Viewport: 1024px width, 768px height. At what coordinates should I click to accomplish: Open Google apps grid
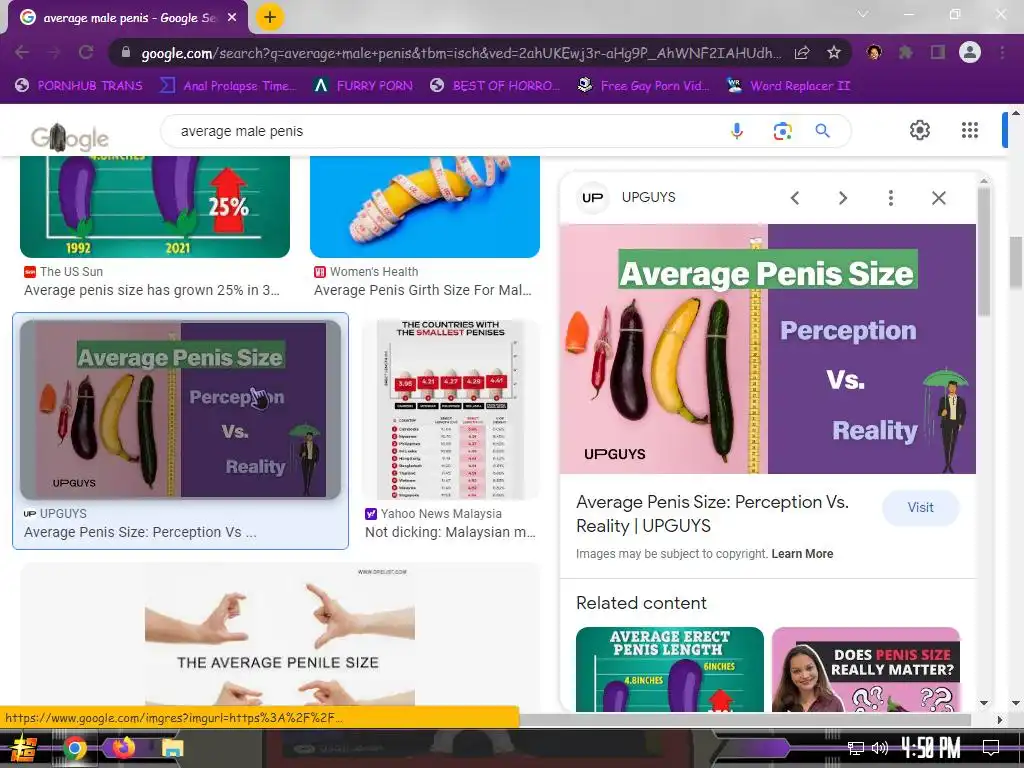pyautogui.click(x=970, y=130)
